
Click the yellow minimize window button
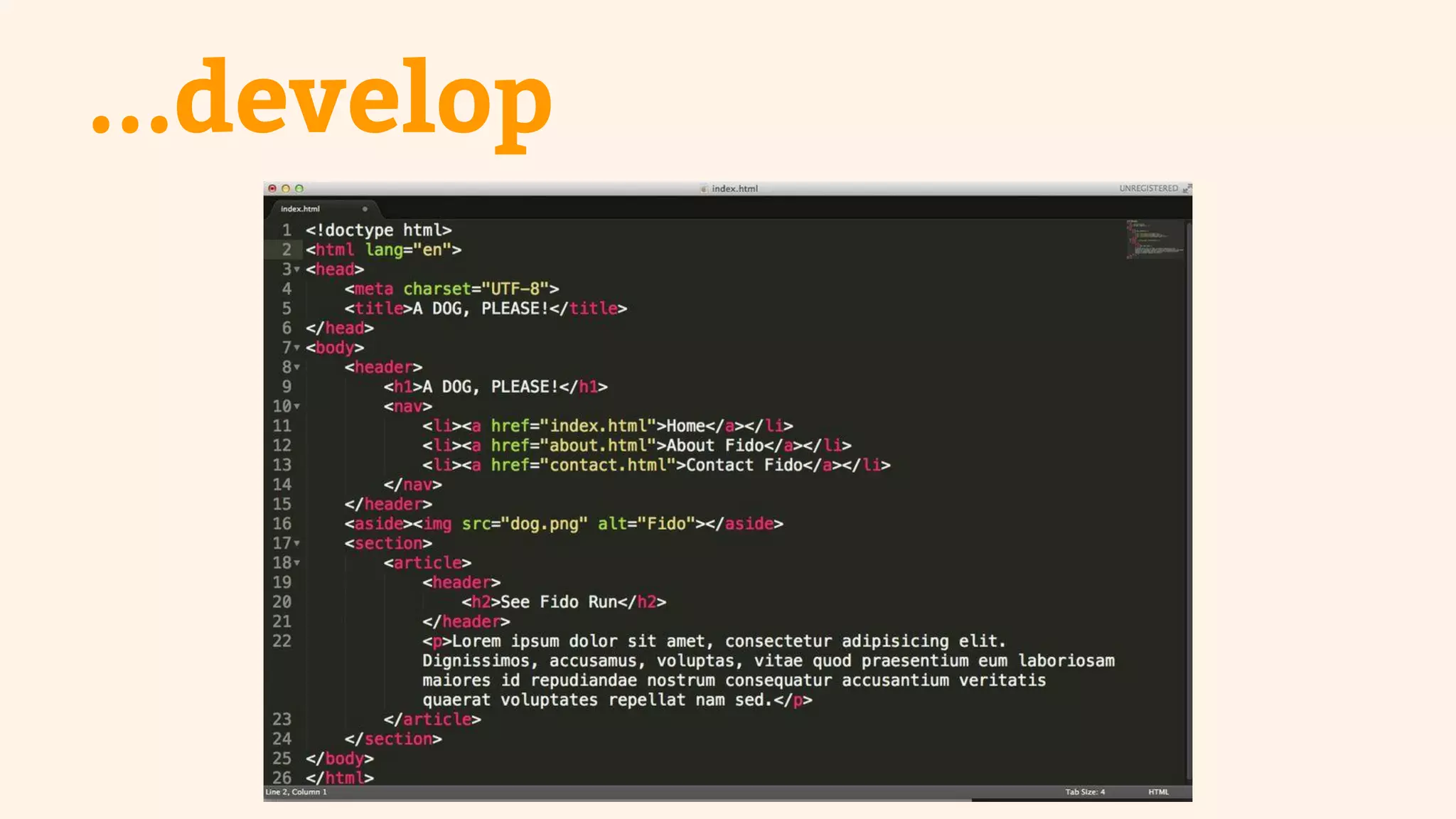tap(286, 188)
